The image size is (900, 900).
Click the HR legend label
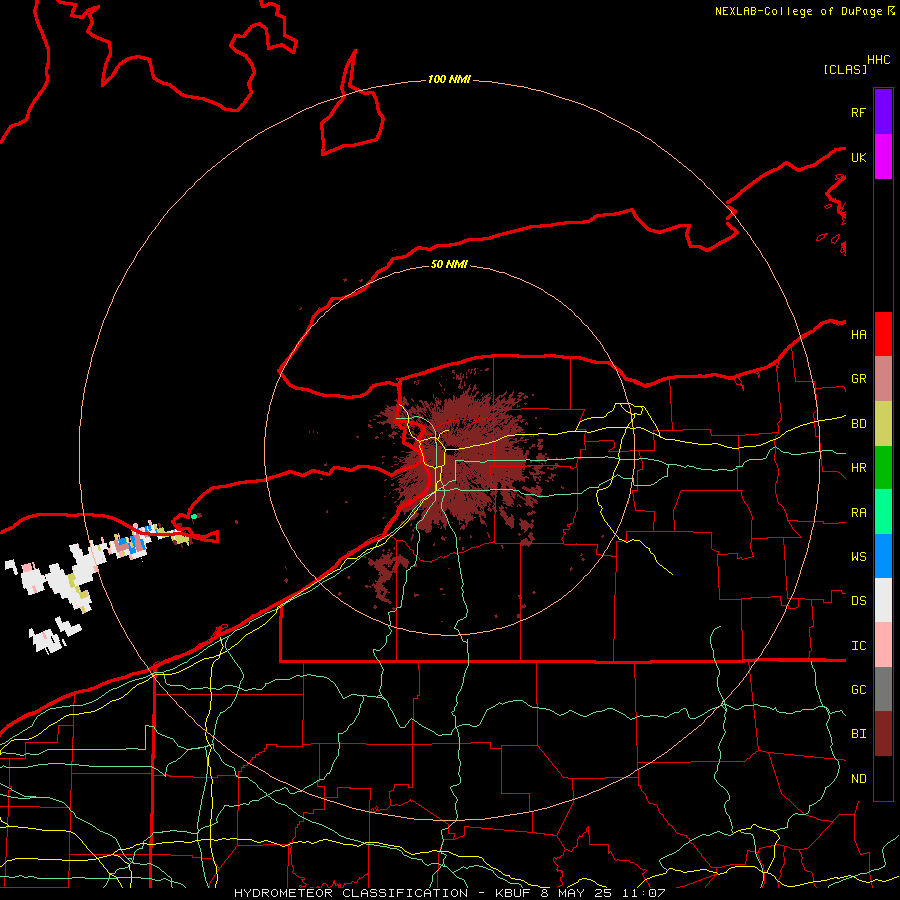click(x=858, y=468)
